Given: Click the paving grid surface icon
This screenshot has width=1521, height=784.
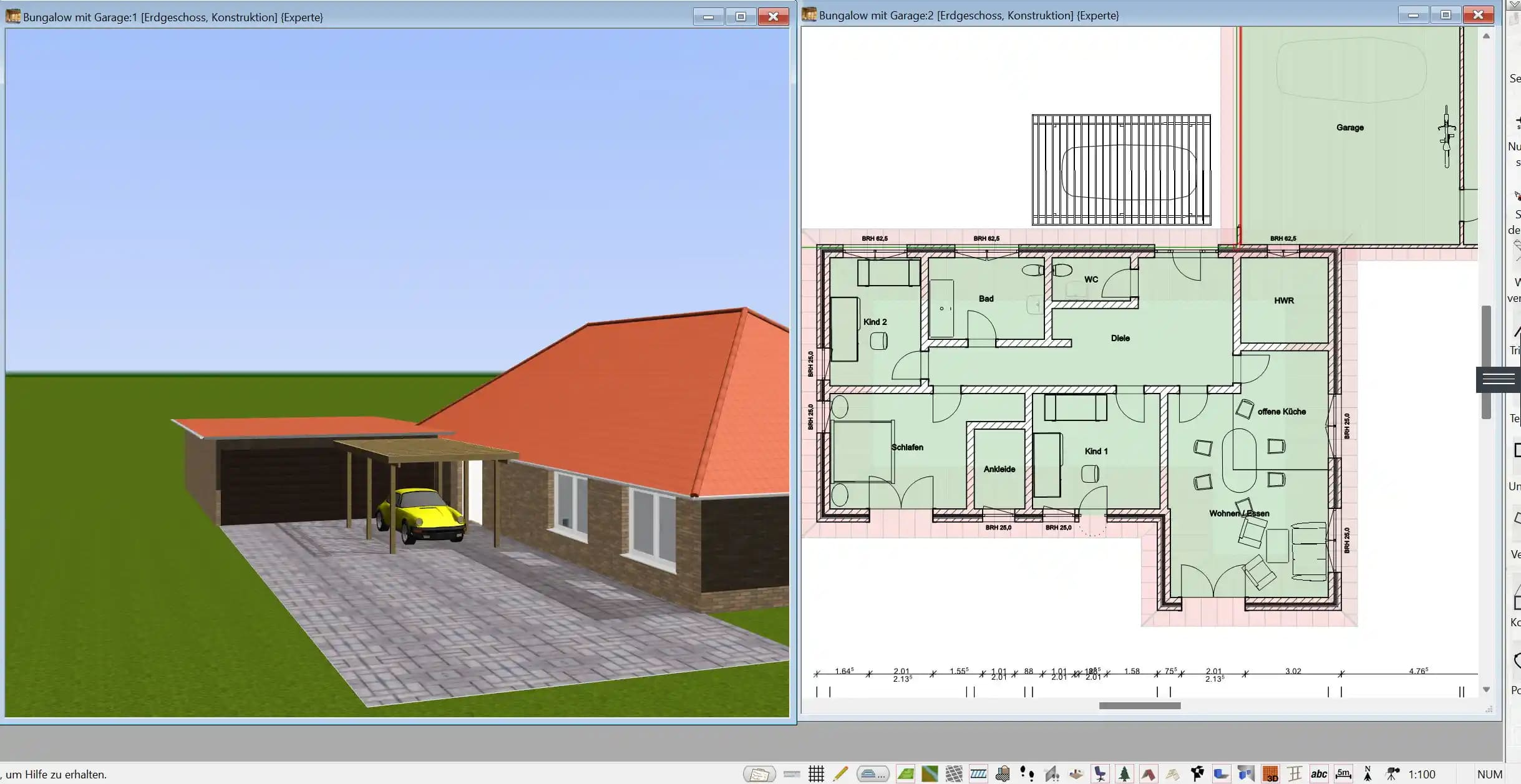Looking at the screenshot, I should click(x=954, y=774).
